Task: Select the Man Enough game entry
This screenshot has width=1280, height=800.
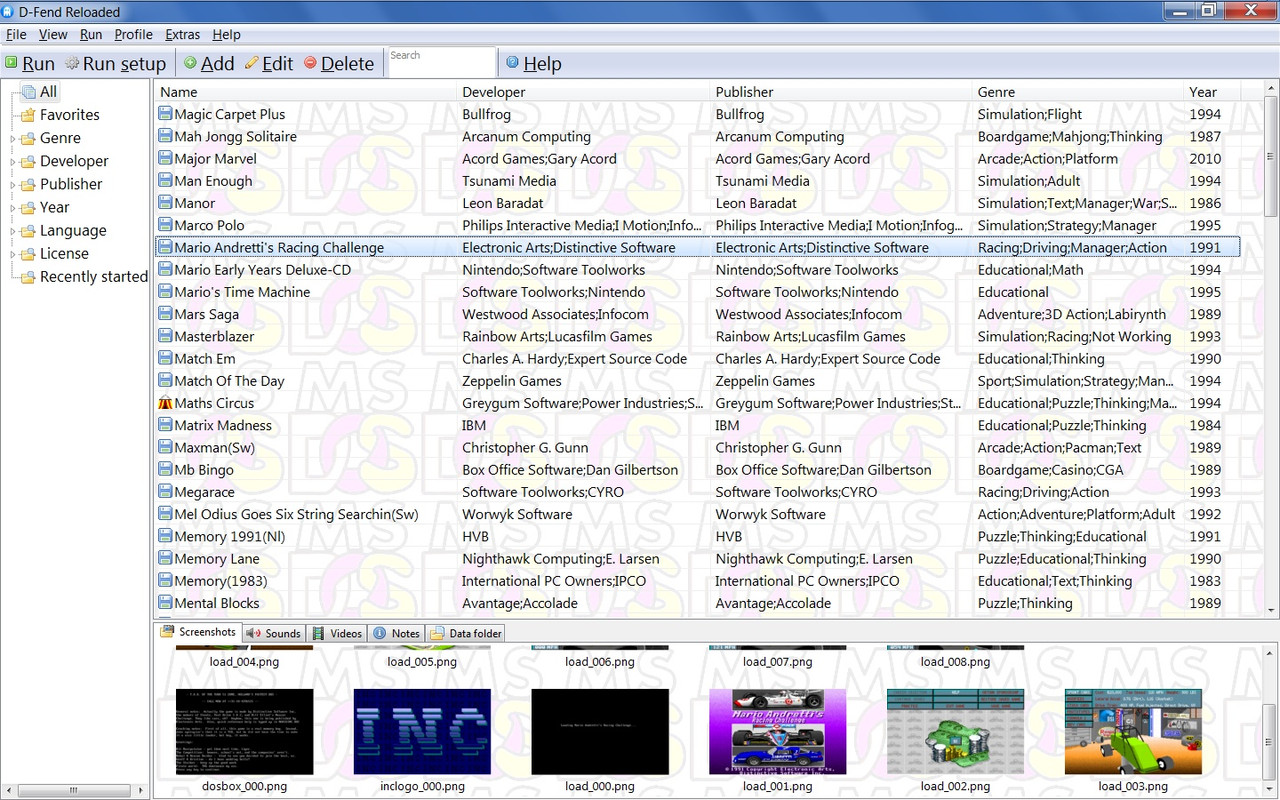Action: point(213,181)
